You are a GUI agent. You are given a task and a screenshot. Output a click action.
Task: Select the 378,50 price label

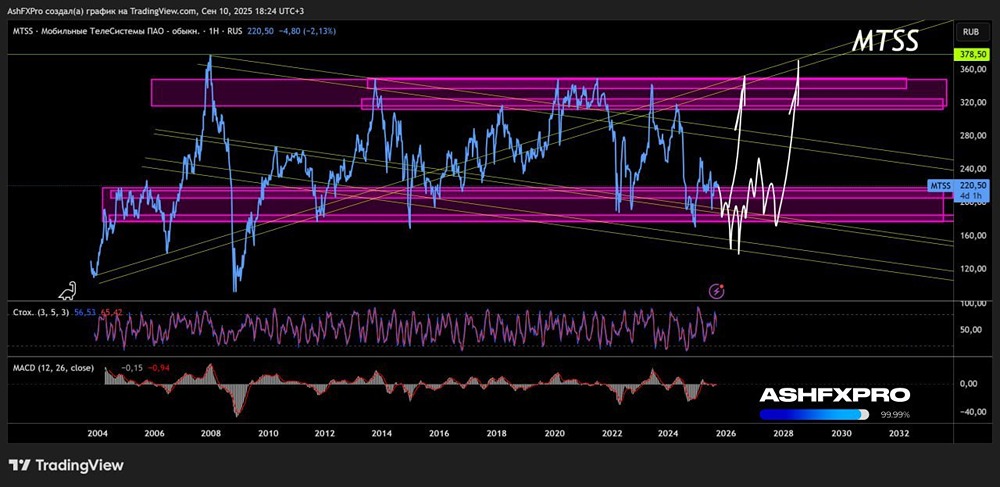click(x=971, y=55)
